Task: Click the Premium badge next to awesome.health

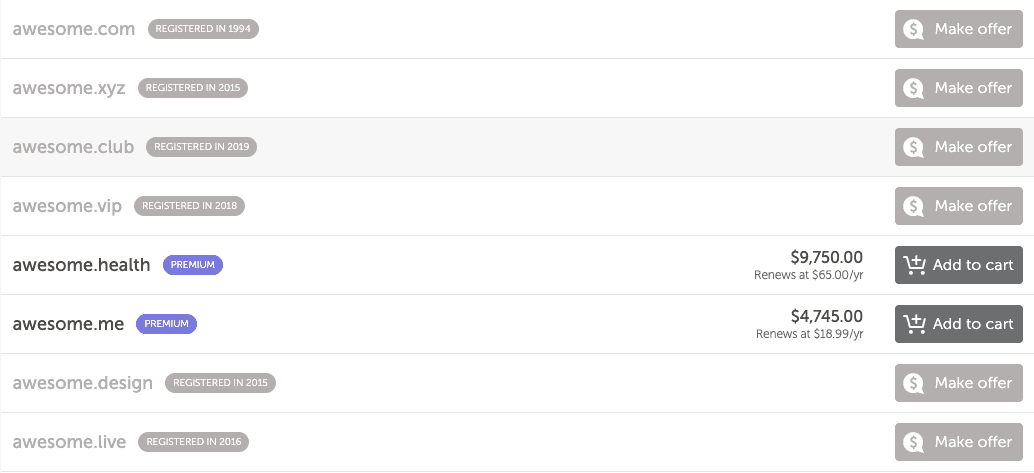Action: point(193,265)
